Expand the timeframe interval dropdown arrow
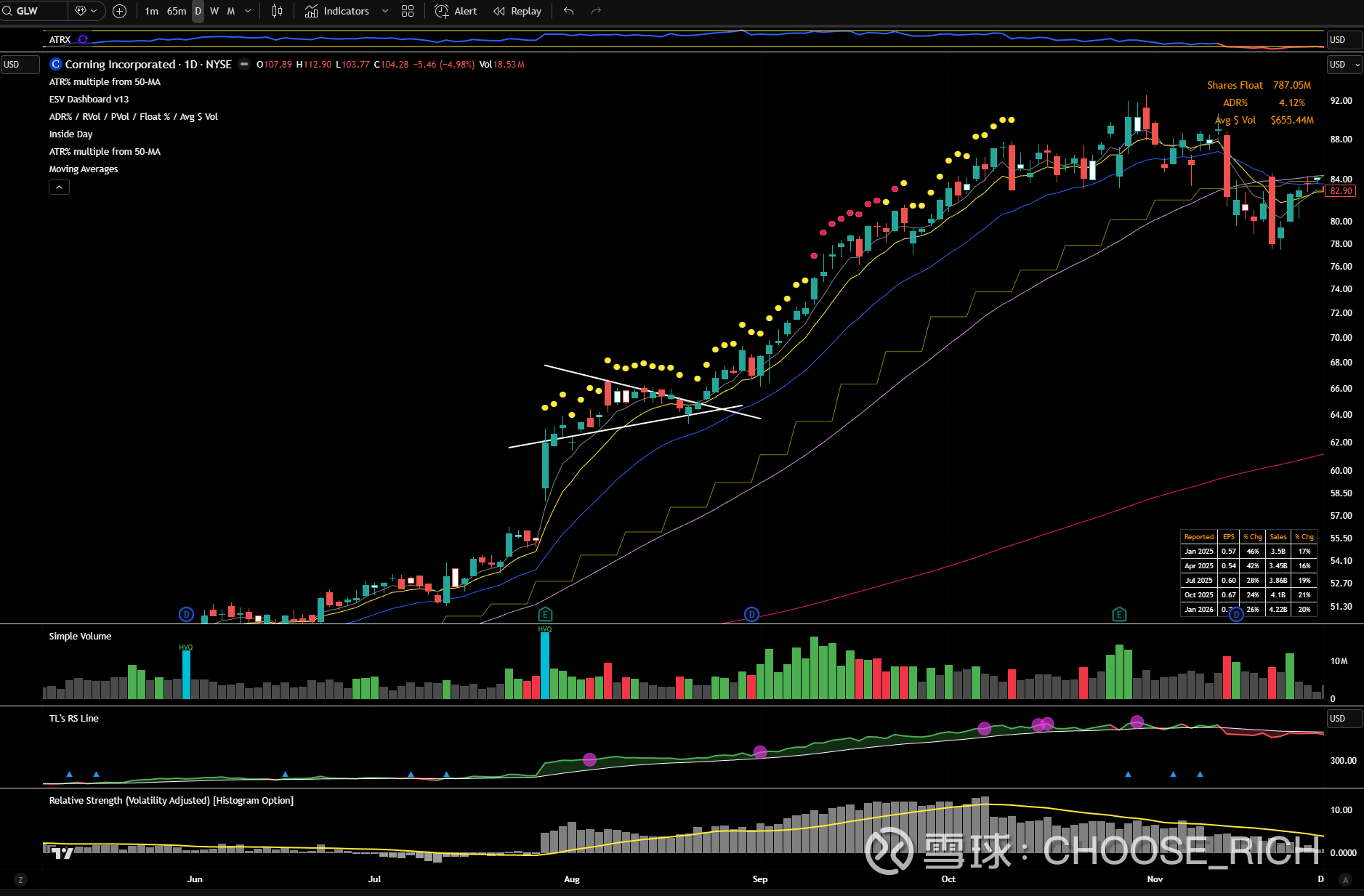Viewport: 1364px width, 896px height. (x=248, y=11)
